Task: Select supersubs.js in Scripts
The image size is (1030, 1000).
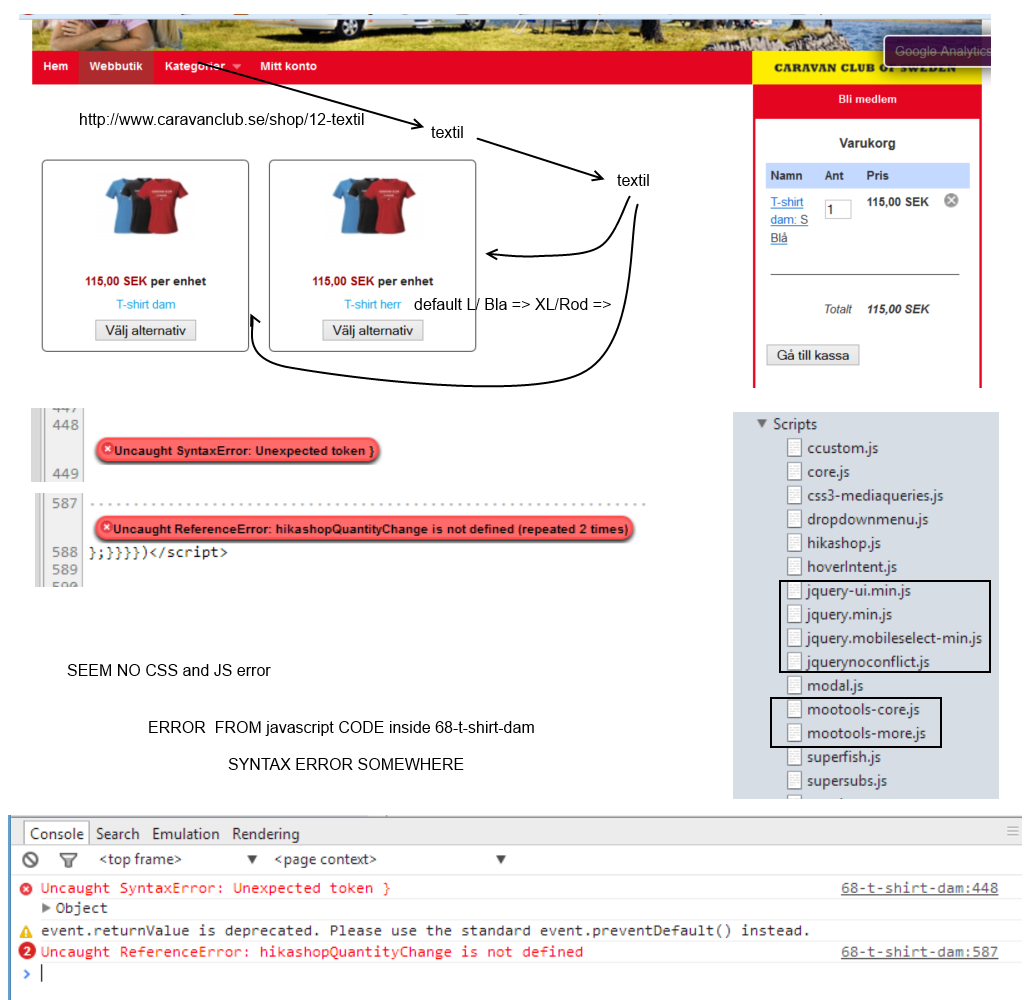Action: (847, 781)
